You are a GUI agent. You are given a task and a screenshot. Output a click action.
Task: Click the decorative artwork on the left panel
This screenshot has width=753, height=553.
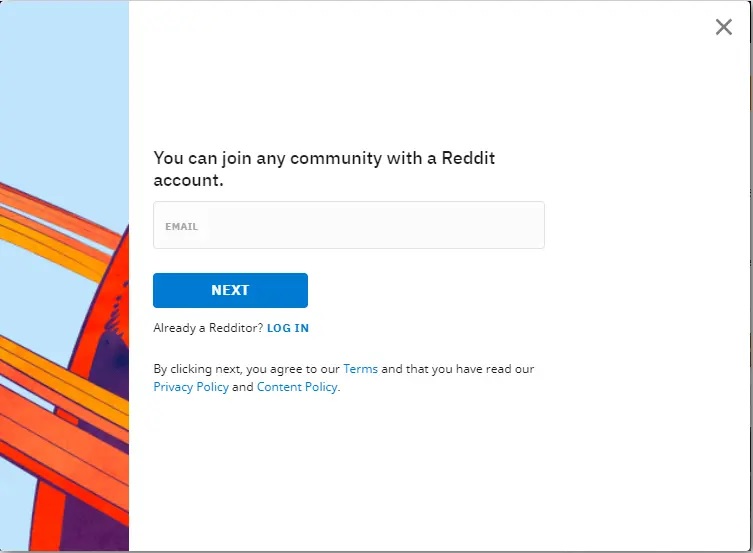click(64, 276)
